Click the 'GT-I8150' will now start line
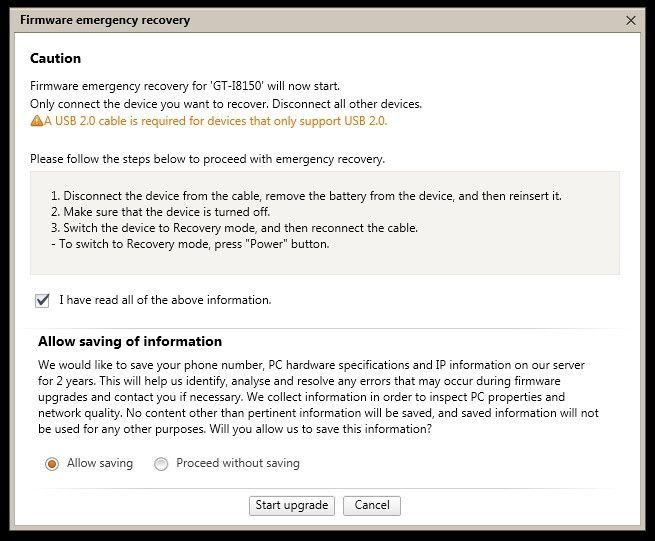 185,86
